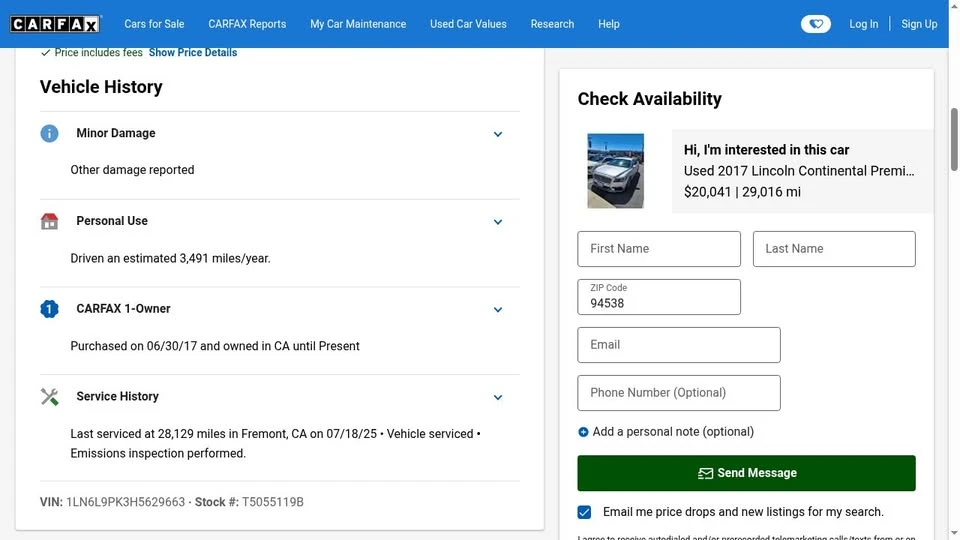Focus the Phone Number field

[x=678, y=392]
